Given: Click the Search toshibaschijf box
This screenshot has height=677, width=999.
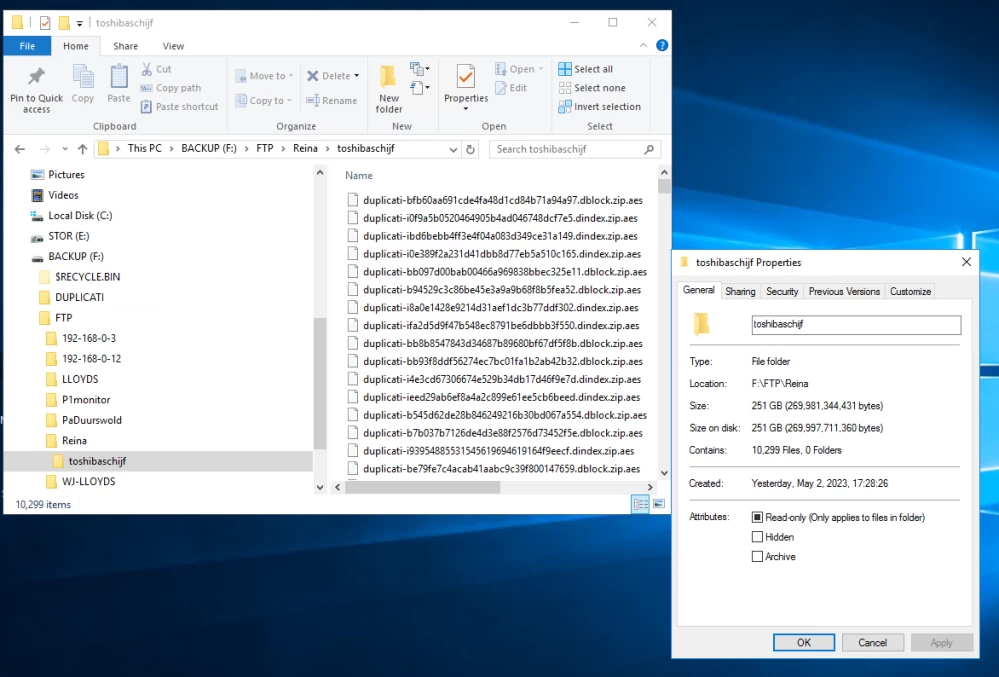Looking at the screenshot, I should (567, 149).
